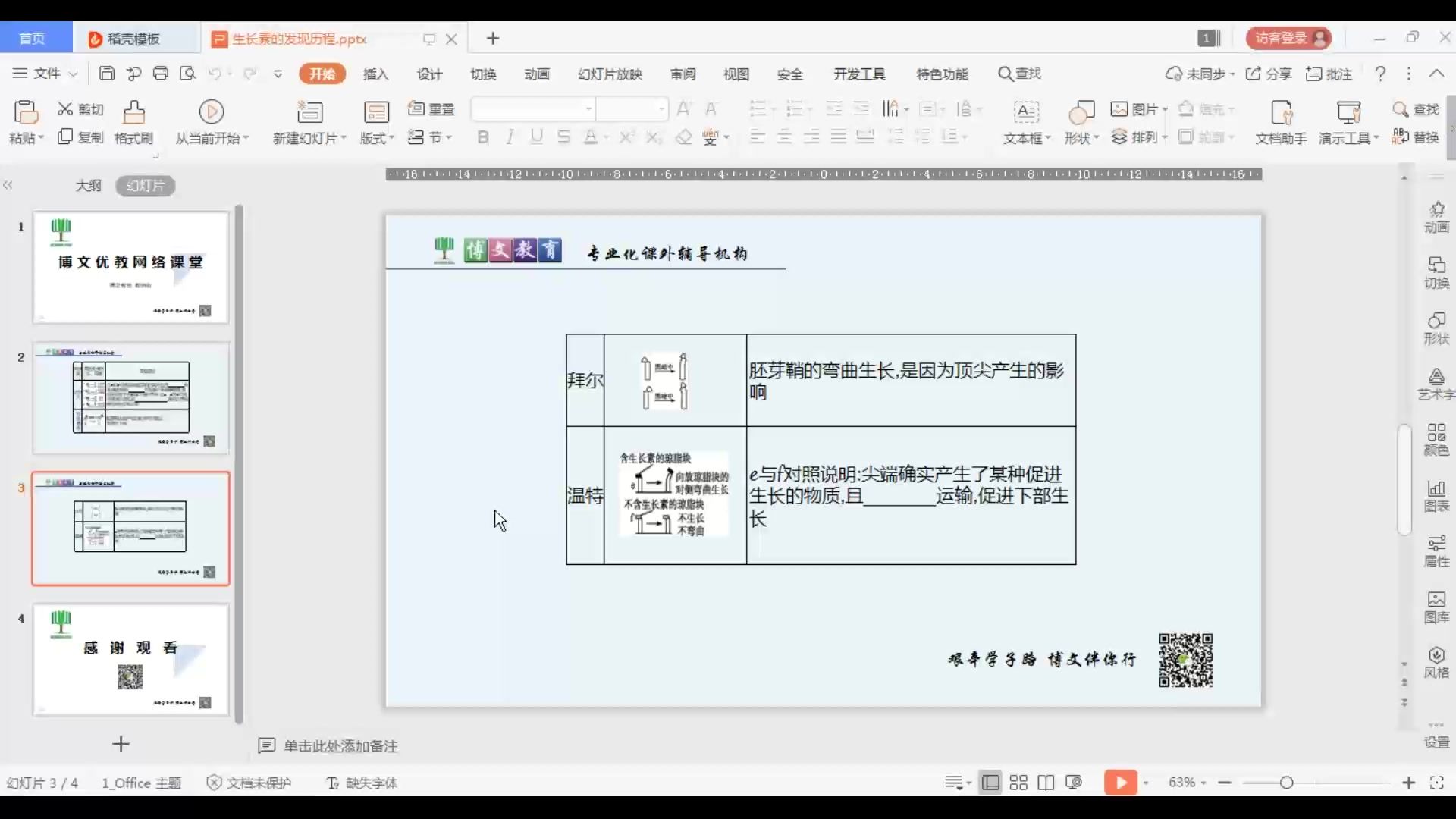Select center text alignment
This screenshot has height=819, width=1456.
784,137
